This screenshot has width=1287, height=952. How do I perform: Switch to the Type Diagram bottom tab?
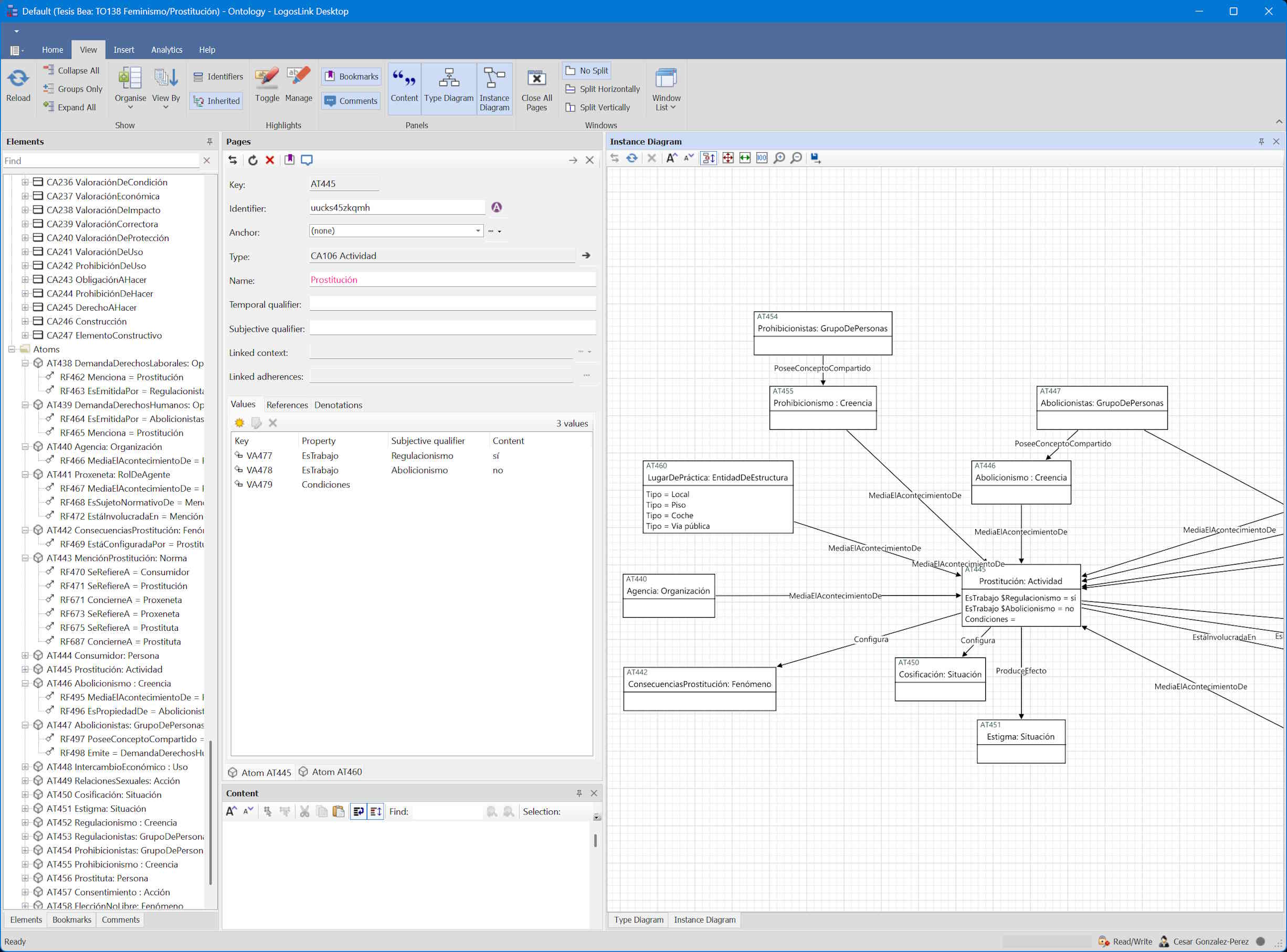[639, 920]
